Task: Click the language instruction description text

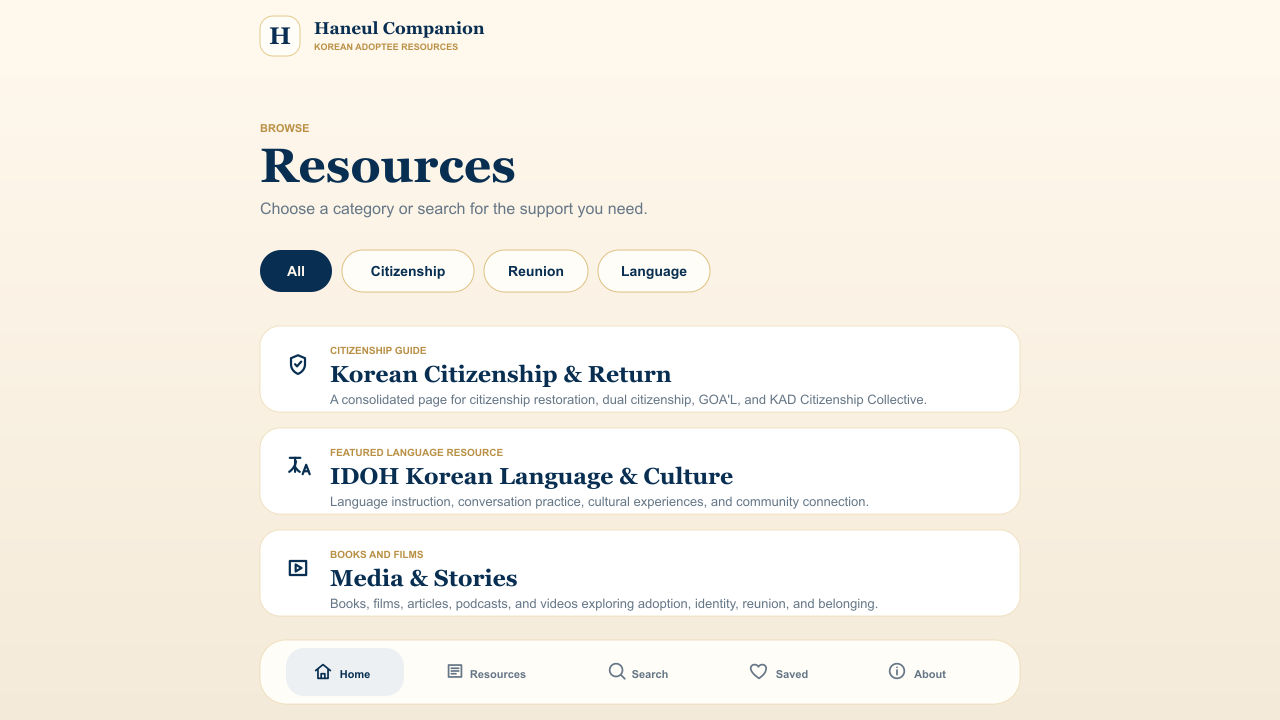Action: (599, 502)
